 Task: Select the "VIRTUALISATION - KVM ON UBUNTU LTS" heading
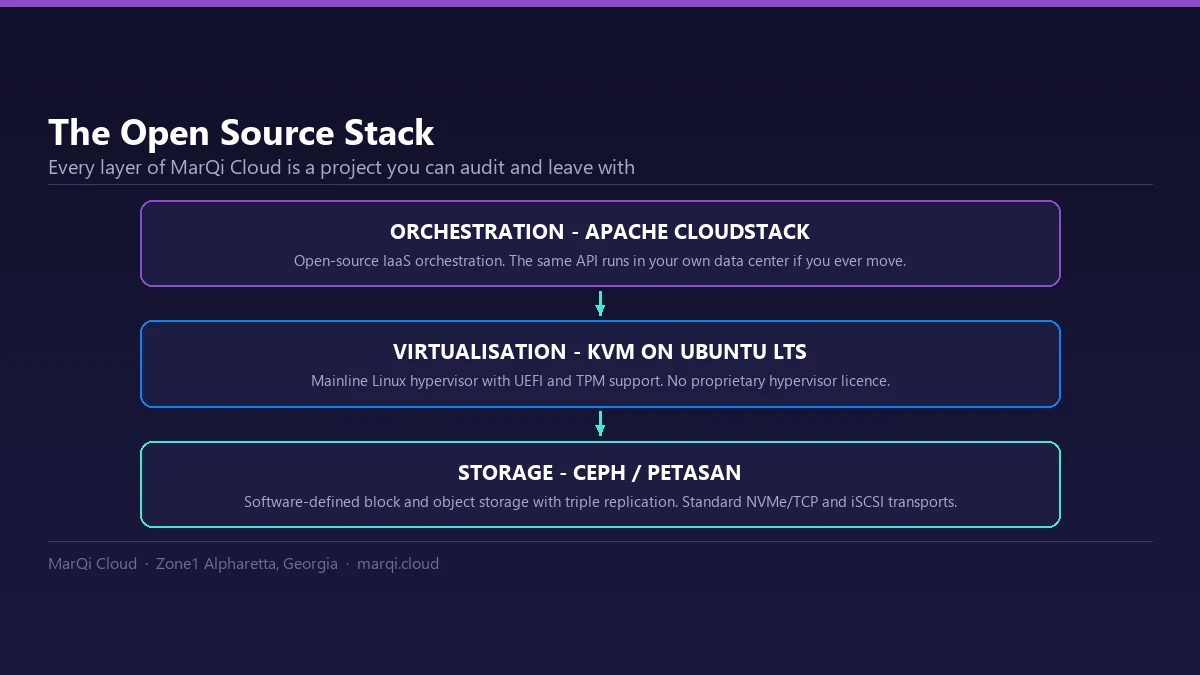tap(600, 352)
